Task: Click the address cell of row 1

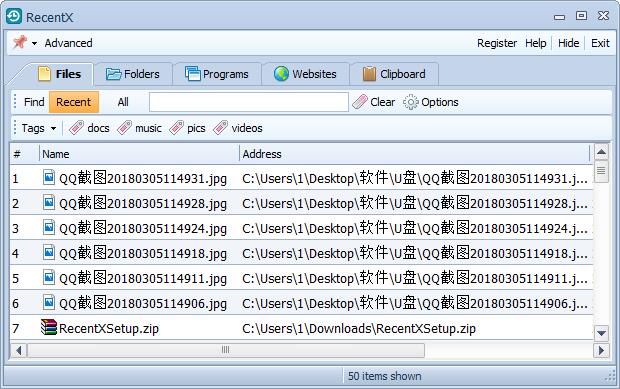Action: pos(415,178)
